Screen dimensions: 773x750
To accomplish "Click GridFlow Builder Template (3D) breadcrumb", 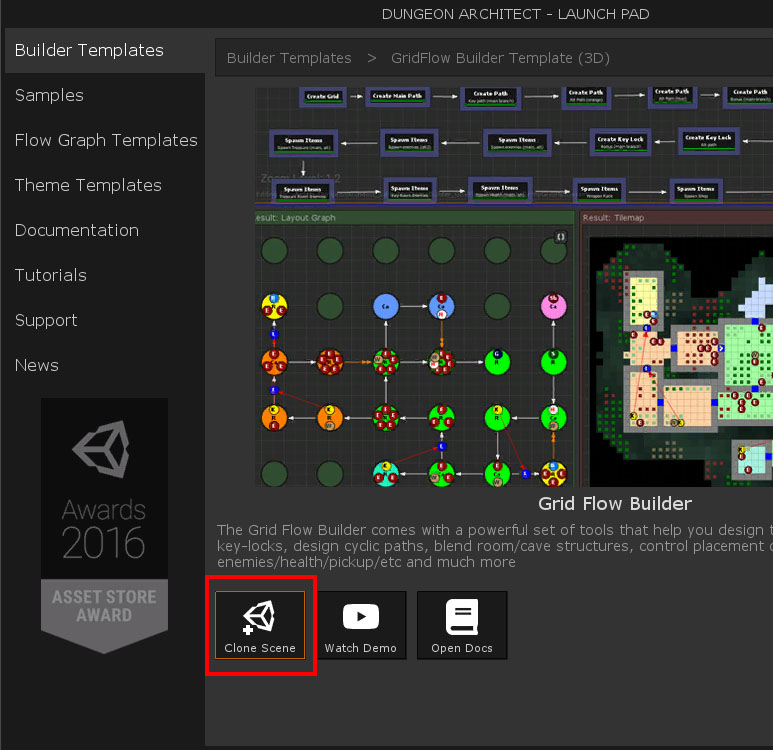I will click(500, 58).
